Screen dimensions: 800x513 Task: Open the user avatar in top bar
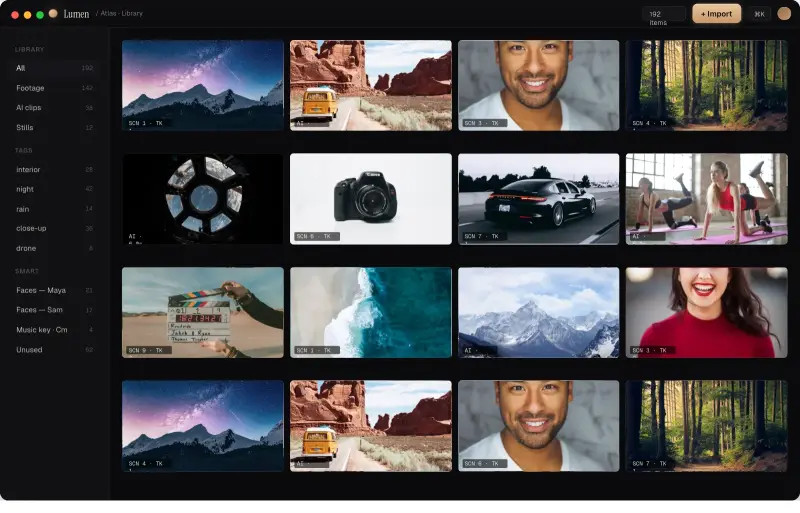pyautogui.click(x=784, y=14)
